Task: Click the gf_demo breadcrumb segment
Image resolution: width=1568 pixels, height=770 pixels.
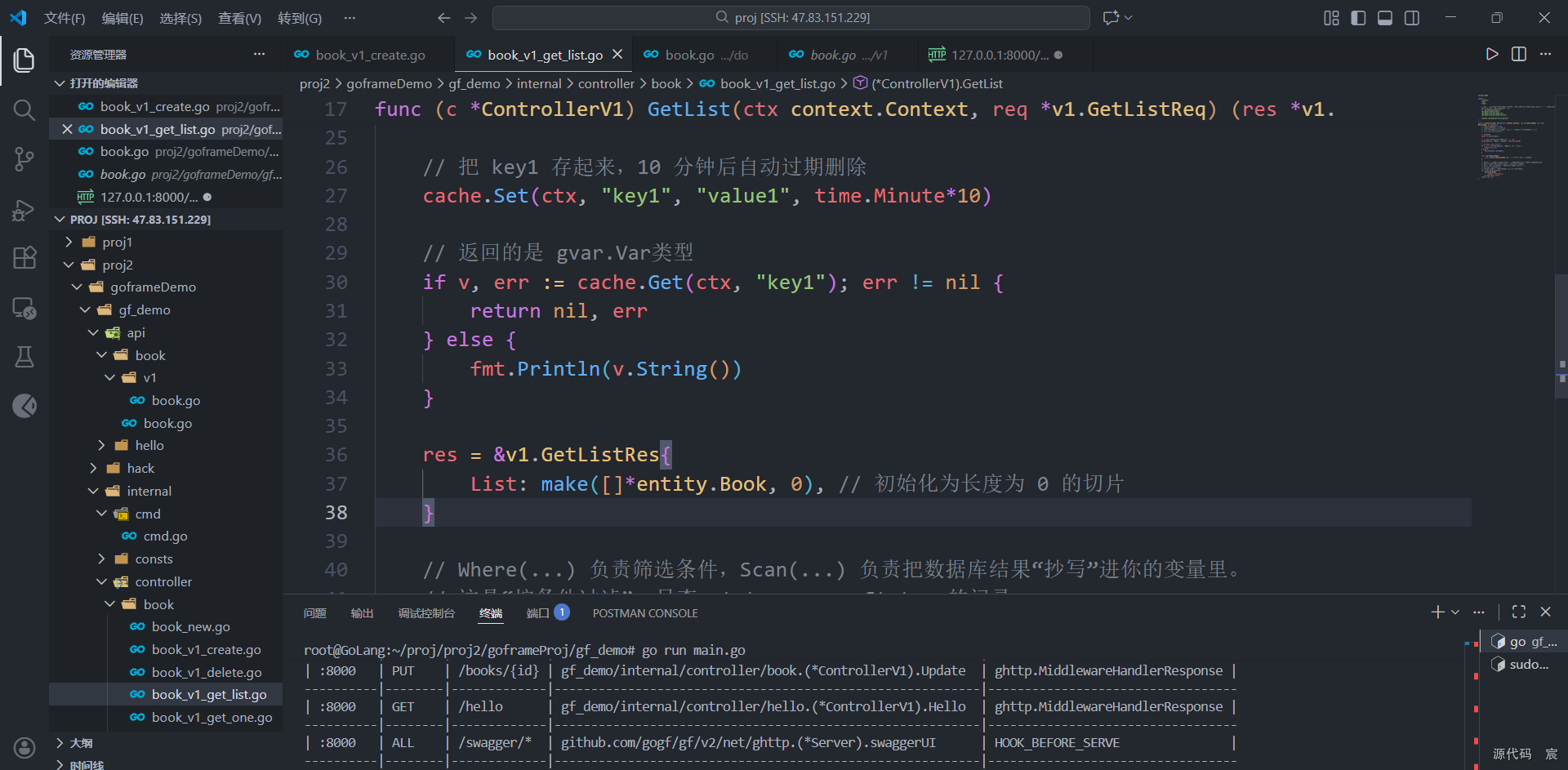Action: click(474, 83)
